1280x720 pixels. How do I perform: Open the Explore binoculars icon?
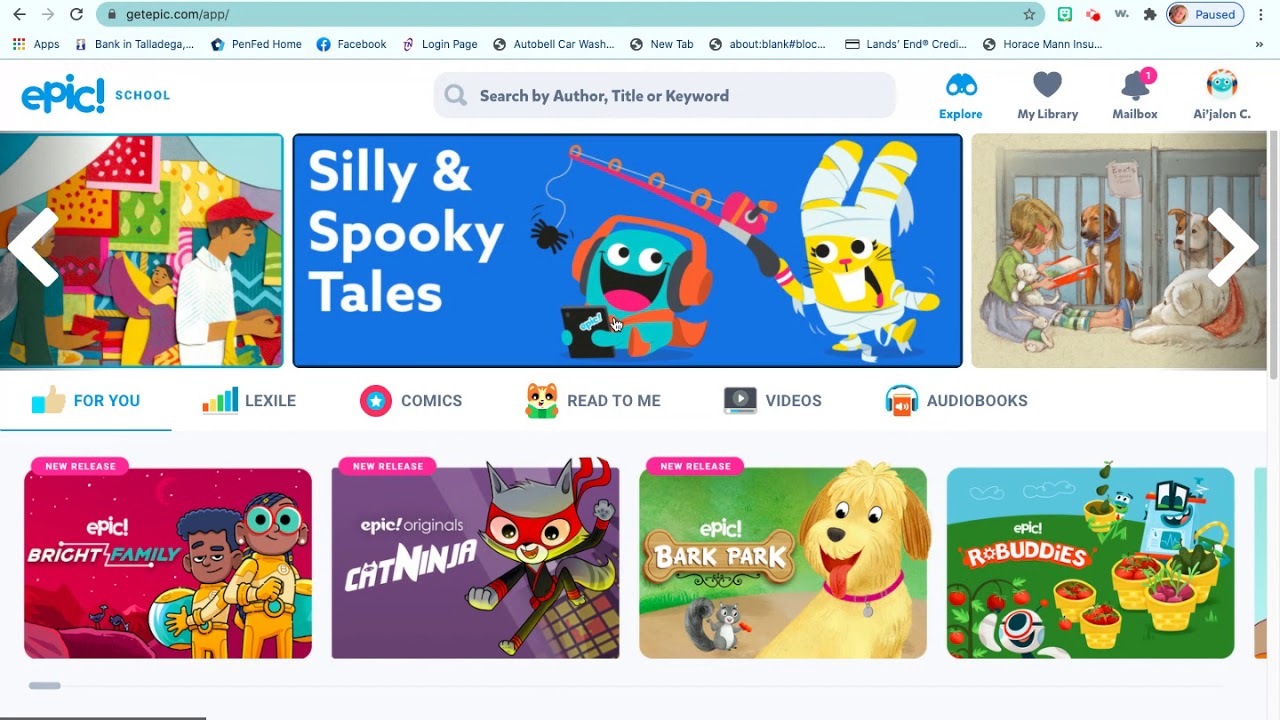point(960,86)
